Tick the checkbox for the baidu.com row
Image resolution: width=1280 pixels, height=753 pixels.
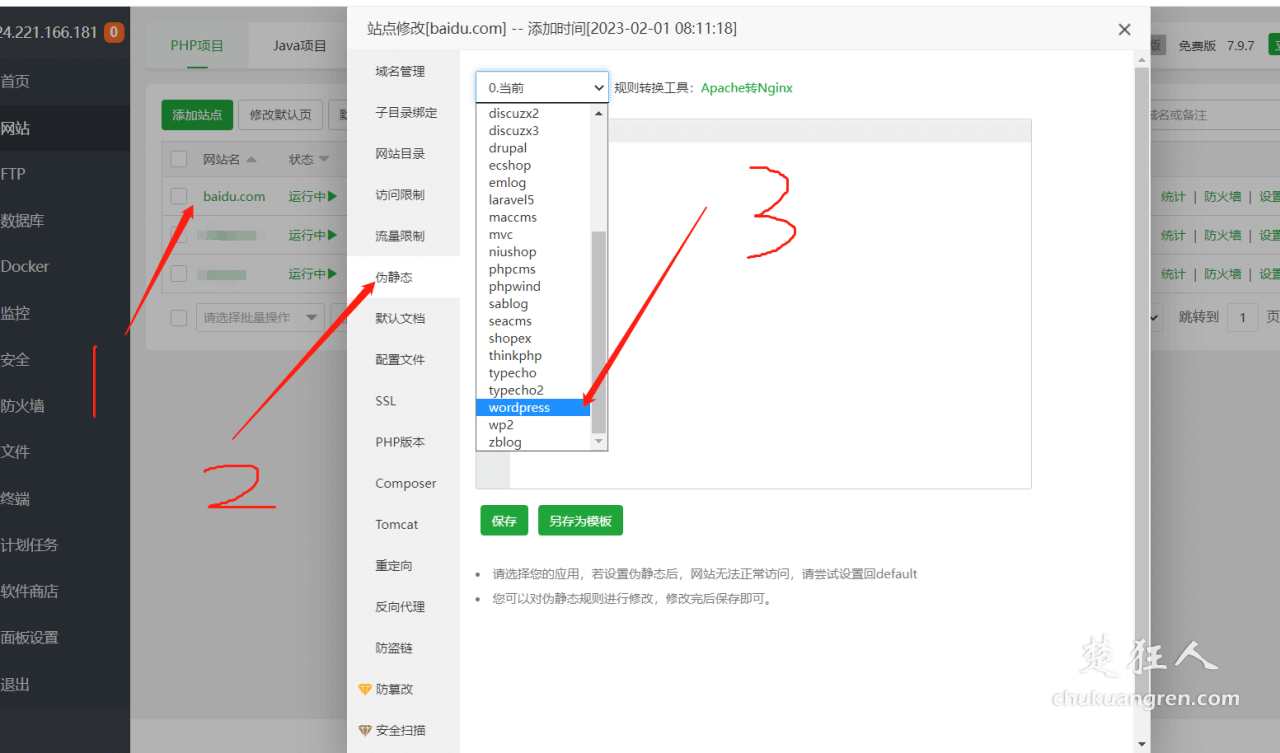179,196
